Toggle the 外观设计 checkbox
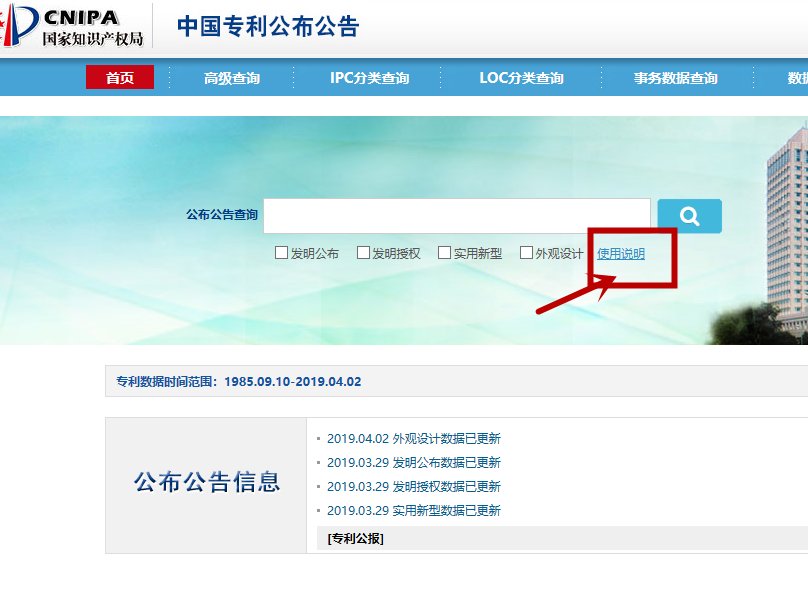This screenshot has width=808, height=603. pyautogui.click(x=526, y=253)
